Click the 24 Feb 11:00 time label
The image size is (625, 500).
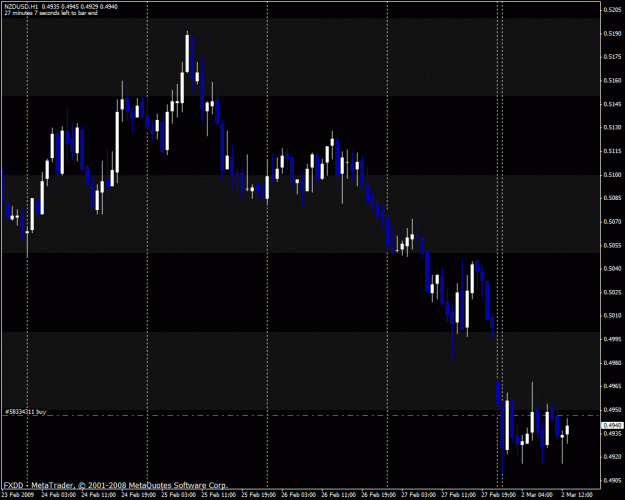click(x=98, y=495)
